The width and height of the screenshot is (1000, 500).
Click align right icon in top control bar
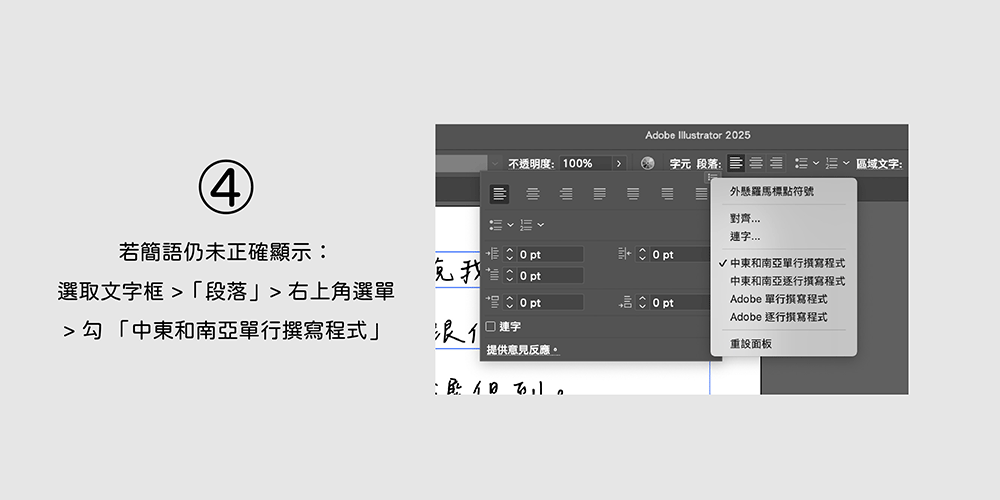(x=775, y=163)
